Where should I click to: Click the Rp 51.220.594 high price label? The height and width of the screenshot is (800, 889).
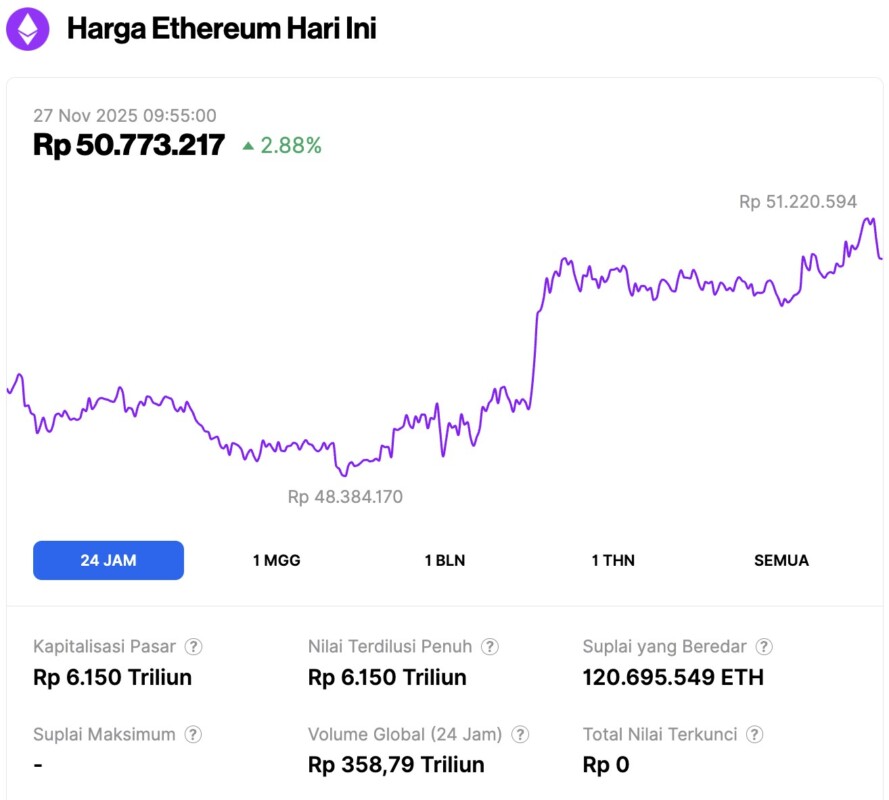pyautogui.click(x=798, y=202)
